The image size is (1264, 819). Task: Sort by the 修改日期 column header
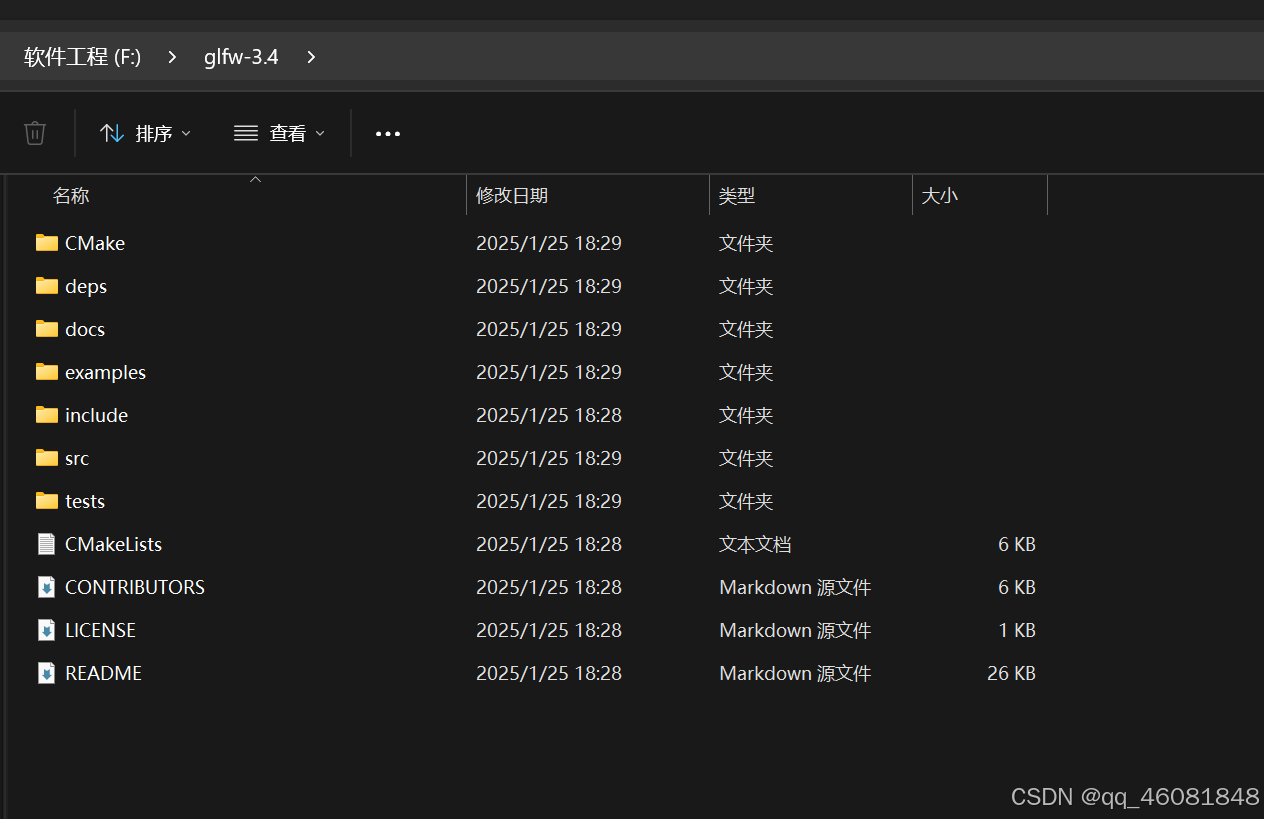tap(512, 195)
